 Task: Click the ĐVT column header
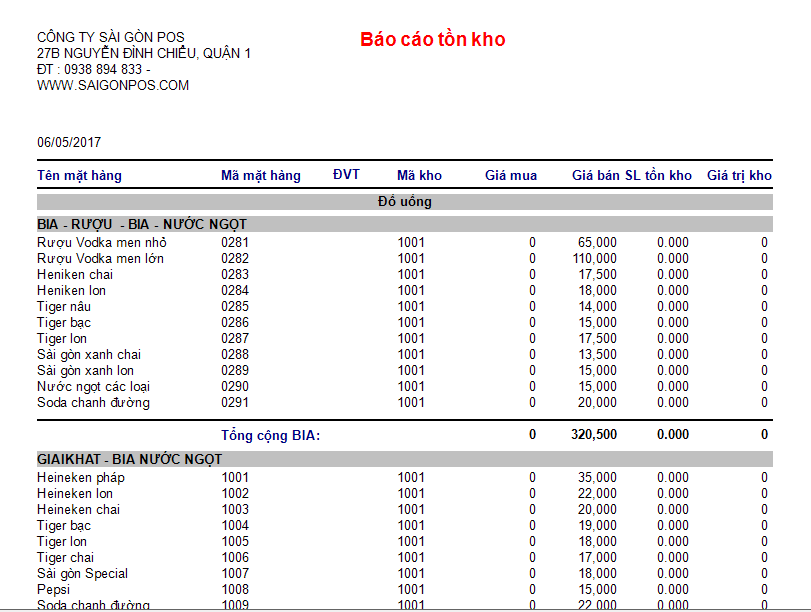(x=346, y=174)
